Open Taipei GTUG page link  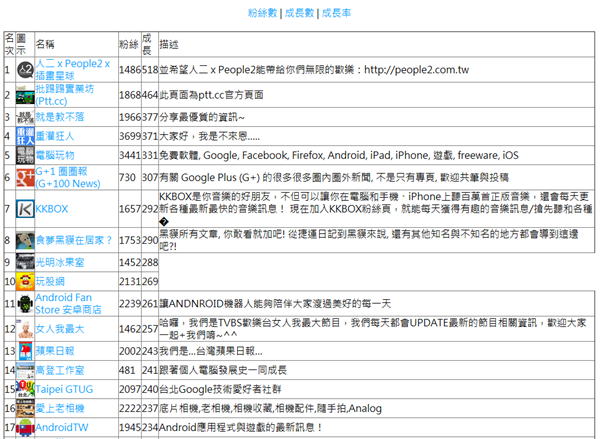click(64, 389)
